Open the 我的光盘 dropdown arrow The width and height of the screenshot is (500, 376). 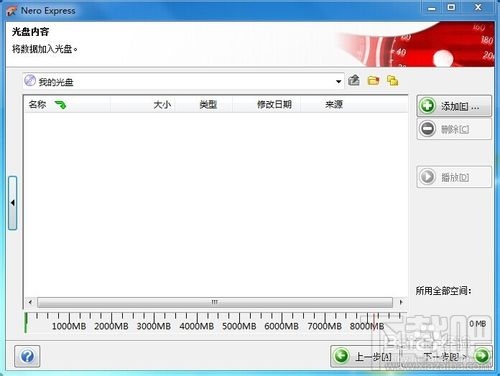(338, 81)
